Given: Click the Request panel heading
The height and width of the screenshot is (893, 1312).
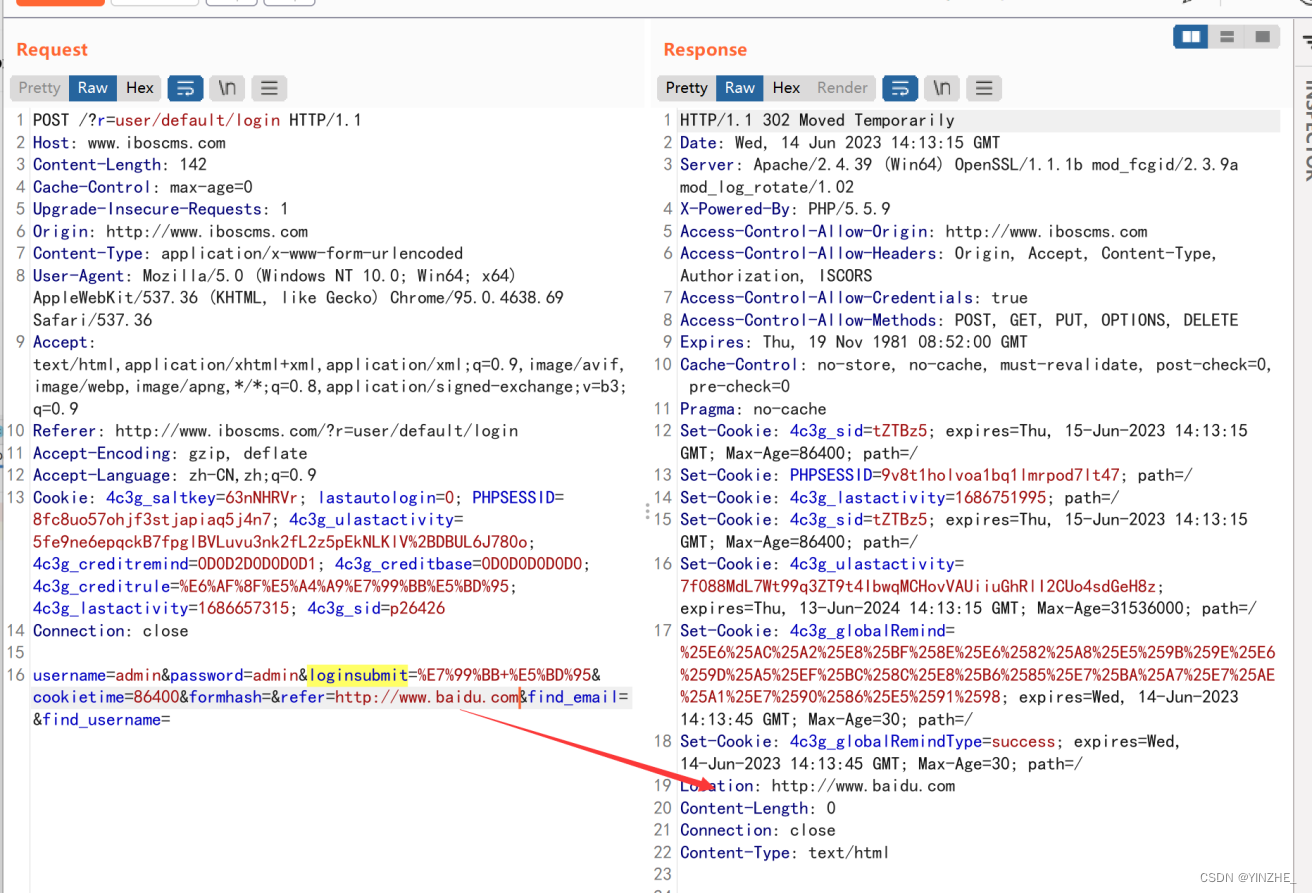Looking at the screenshot, I should (x=52, y=50).
